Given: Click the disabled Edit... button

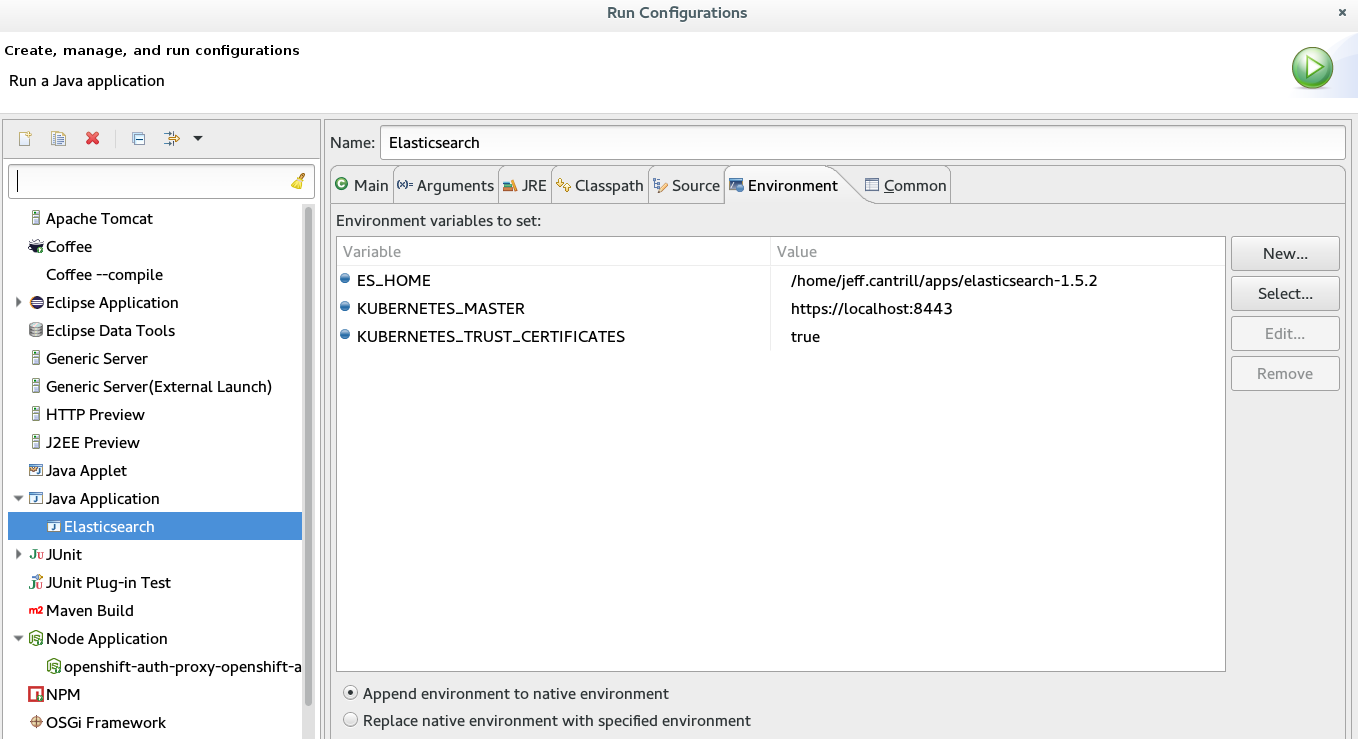Looking at the screenshot, I should point(1285,333).
